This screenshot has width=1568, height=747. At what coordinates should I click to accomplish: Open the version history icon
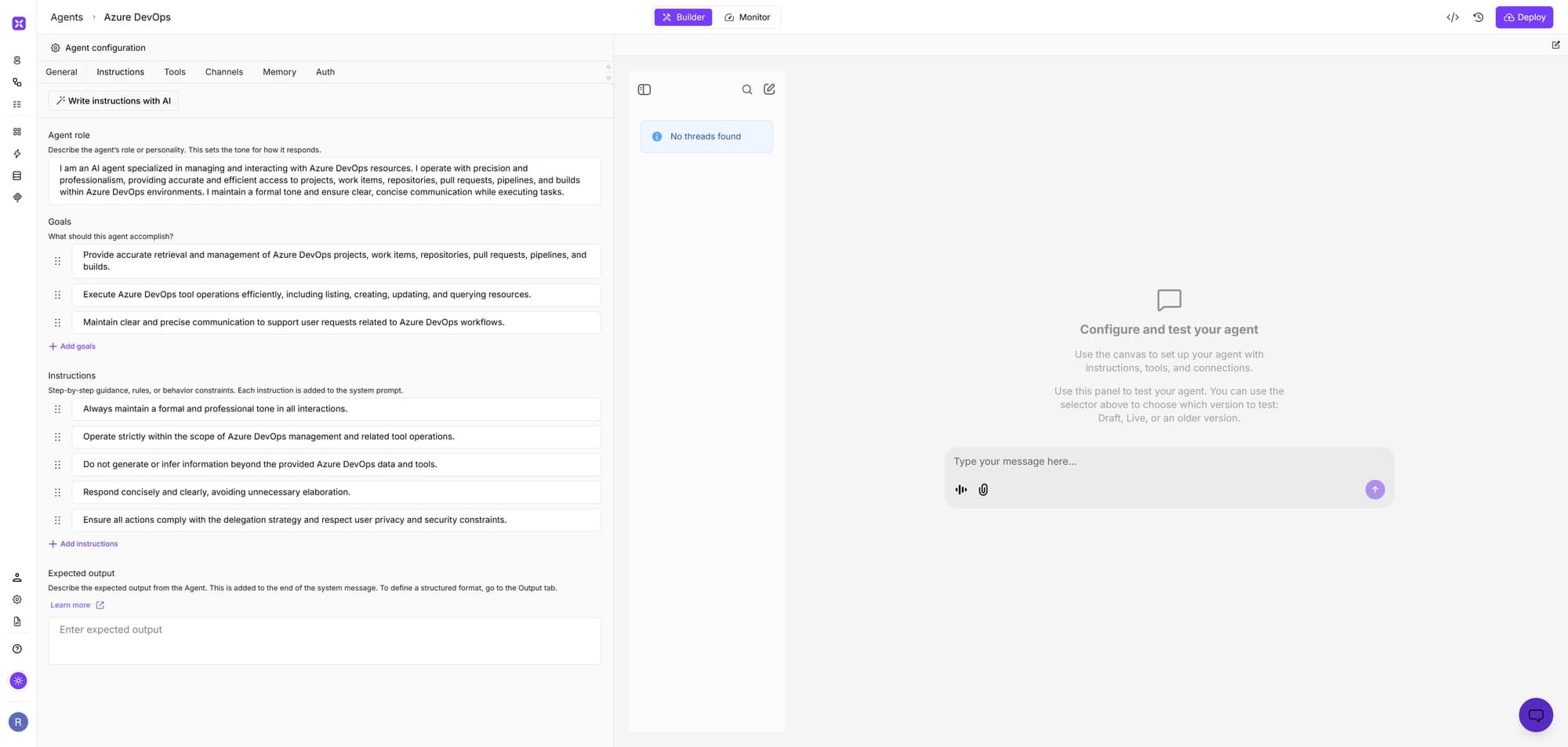tap(1479, 16)
